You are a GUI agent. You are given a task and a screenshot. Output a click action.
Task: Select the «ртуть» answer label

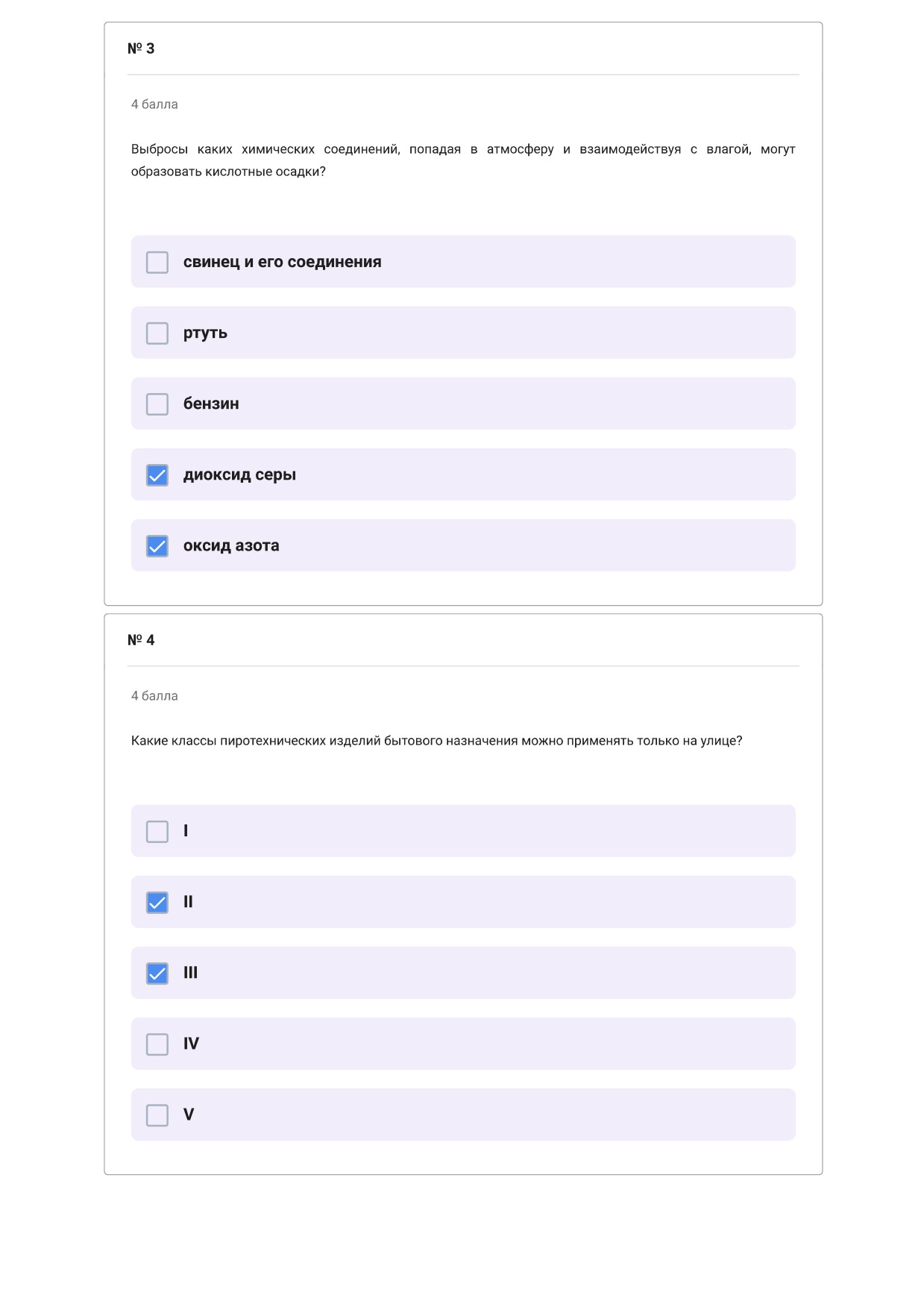pos(205,333)
